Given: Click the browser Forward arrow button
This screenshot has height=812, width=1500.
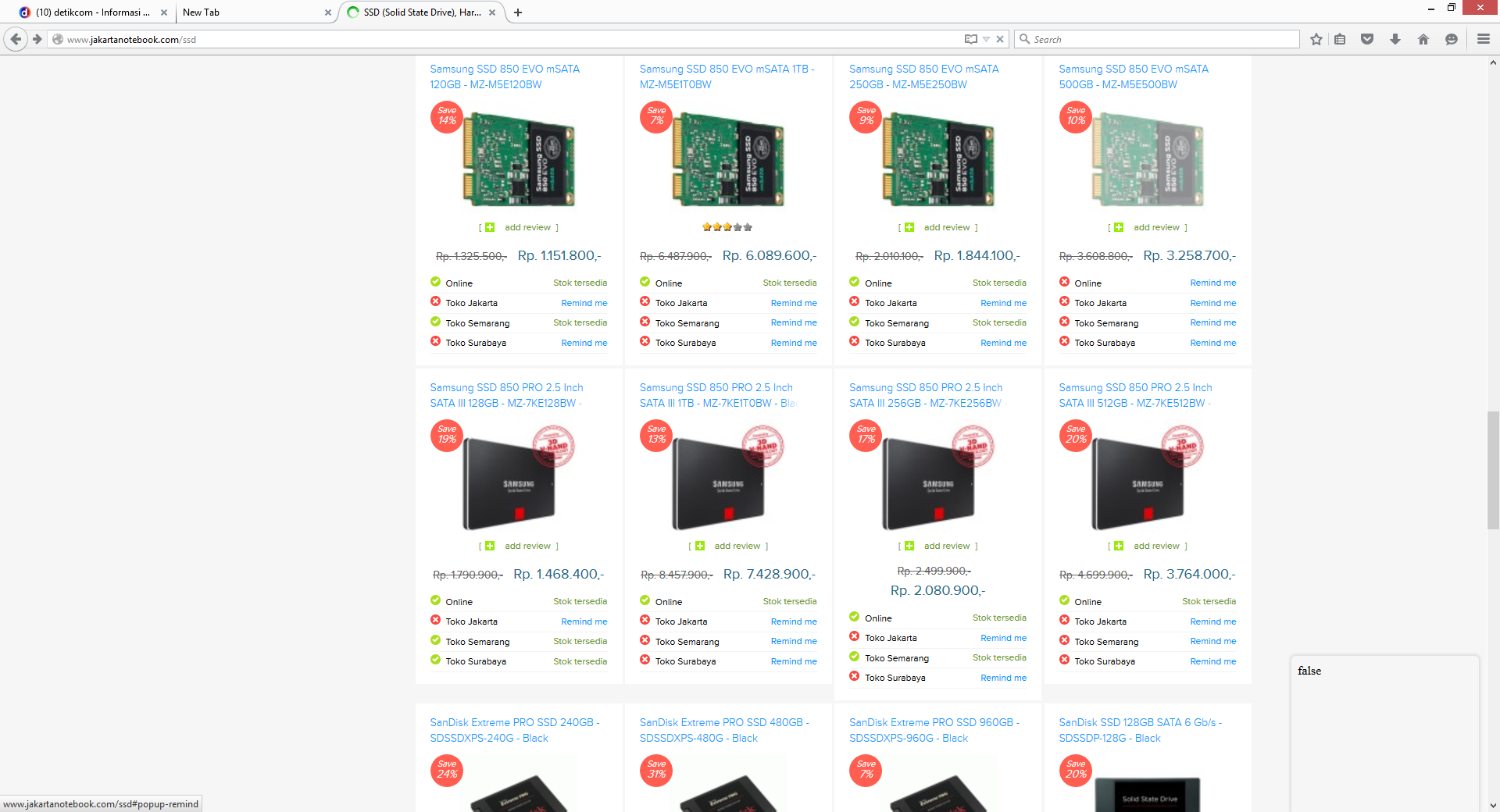Looking at the screenshot, I should click(37, 39).
